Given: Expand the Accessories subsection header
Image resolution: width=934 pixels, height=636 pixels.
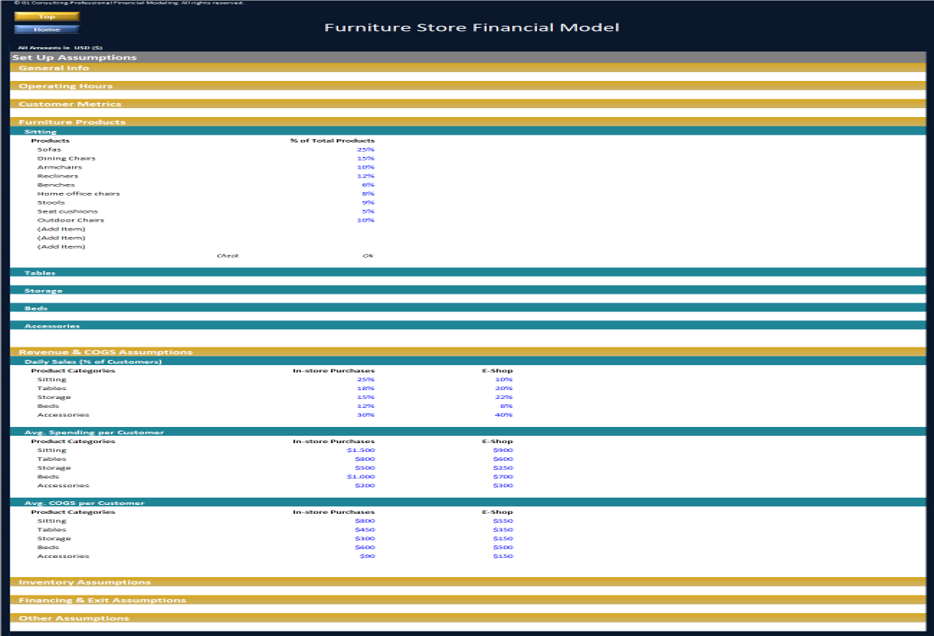Looking at the screenshot, I should (x=468, y=326).
